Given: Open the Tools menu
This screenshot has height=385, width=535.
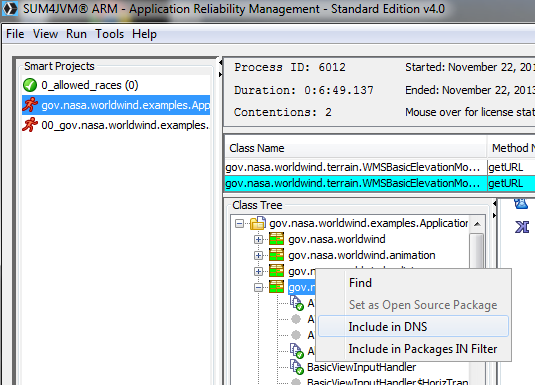Looking at the screenshot, I should point(109,34).
